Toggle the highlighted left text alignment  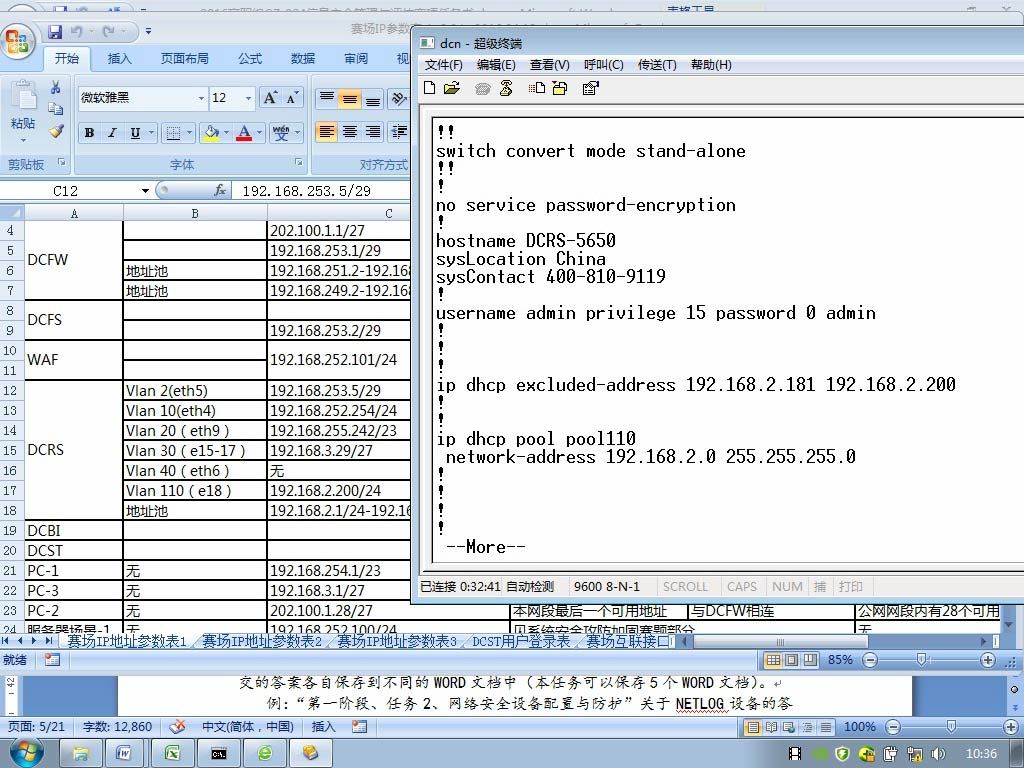pos(326,132)
